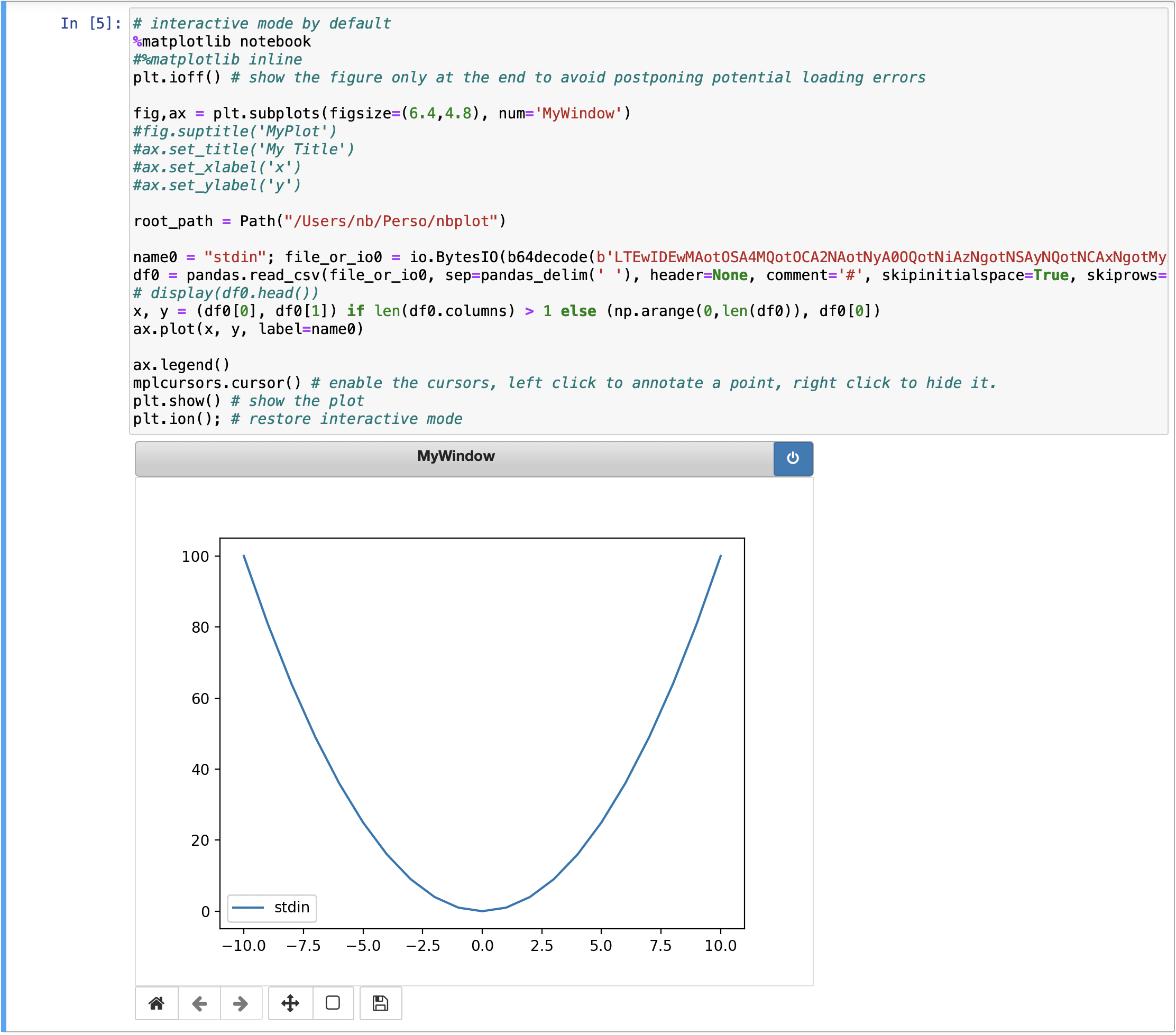This screenshot has width=1176, height=1035.
Task: Click the root_path assignment line
Action: [319, 221]
